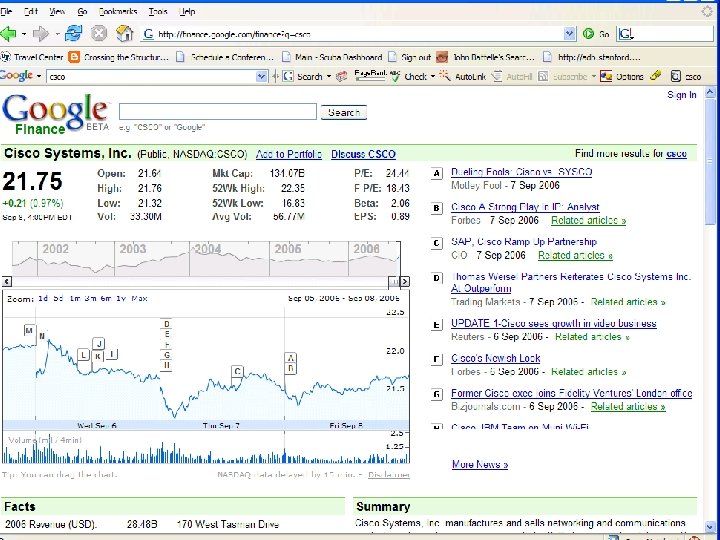Click the news icon next to Search in Google toolbar

[341, 76]
